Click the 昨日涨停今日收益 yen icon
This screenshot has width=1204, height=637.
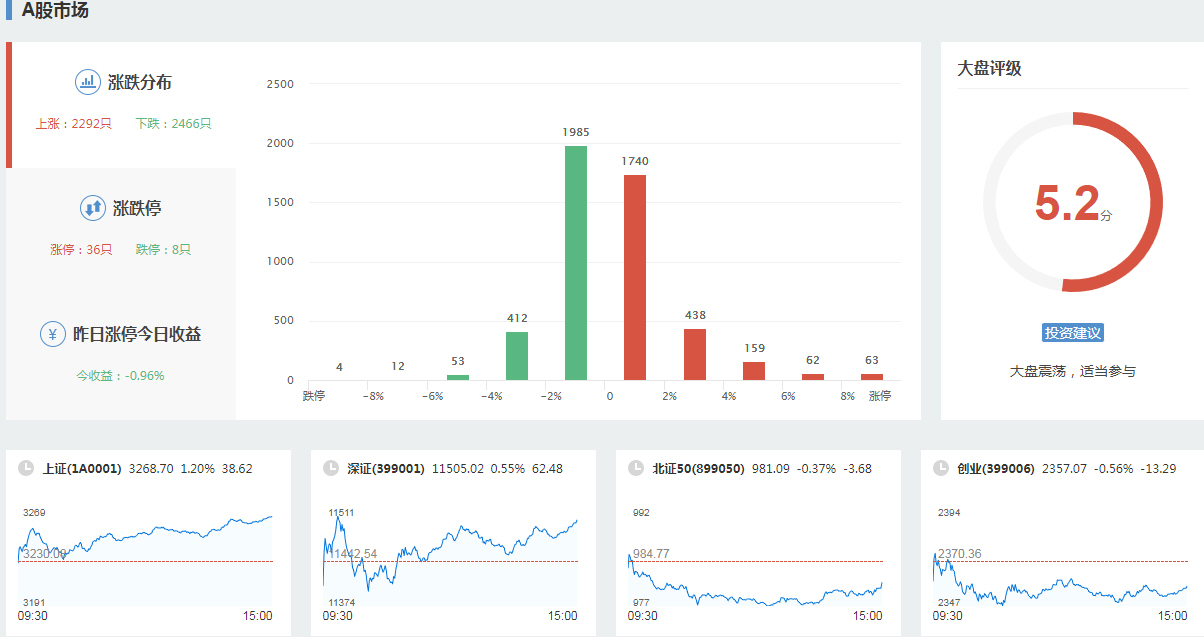(x=53, y=334)
